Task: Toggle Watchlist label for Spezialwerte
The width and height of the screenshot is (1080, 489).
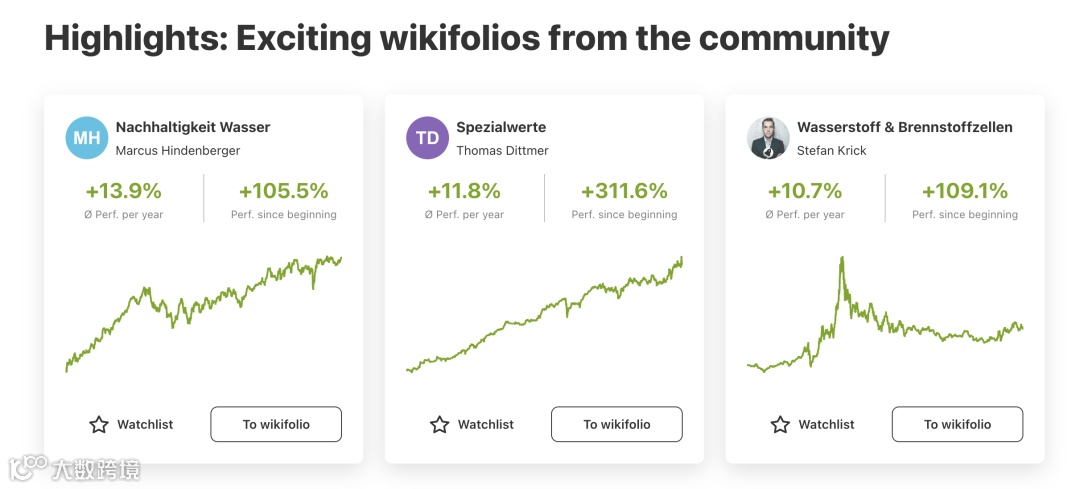Action: click(486, 425)
